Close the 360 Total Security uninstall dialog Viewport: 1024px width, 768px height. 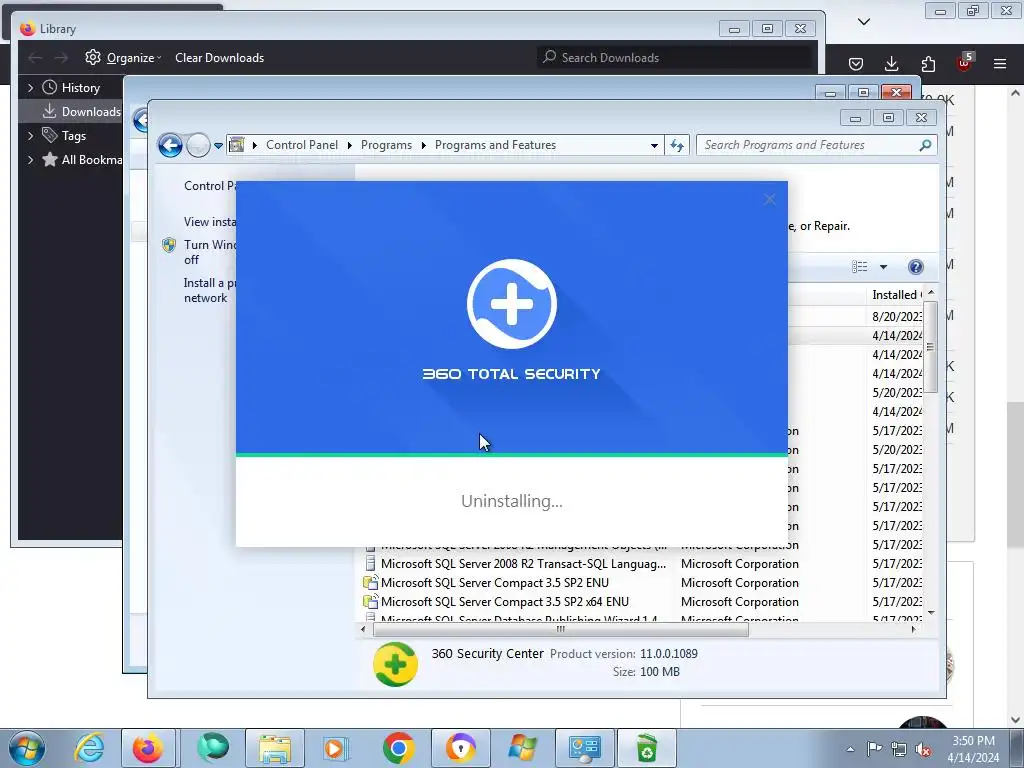[770, 200]
